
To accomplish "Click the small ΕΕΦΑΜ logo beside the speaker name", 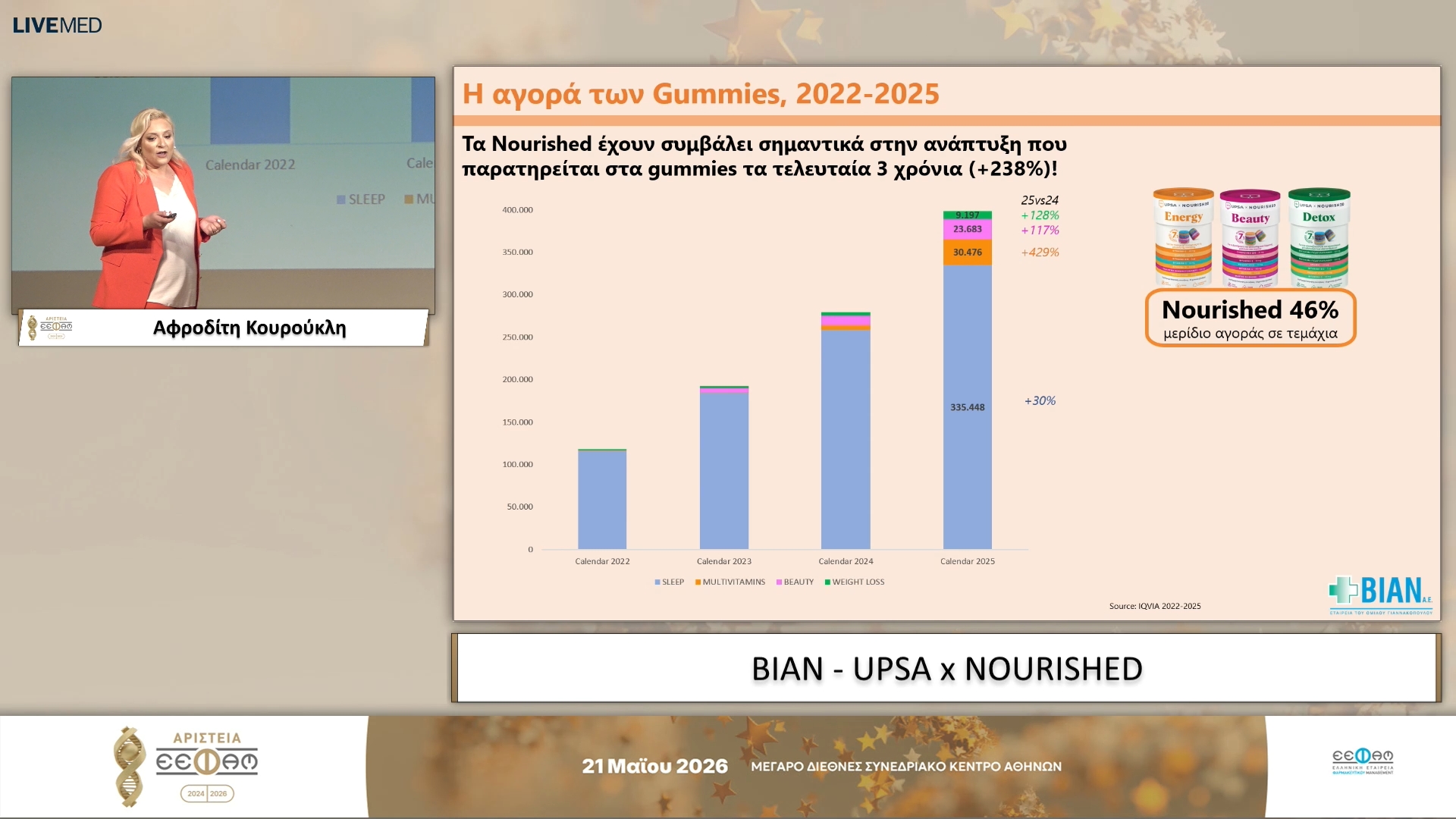I will (51, 328).
